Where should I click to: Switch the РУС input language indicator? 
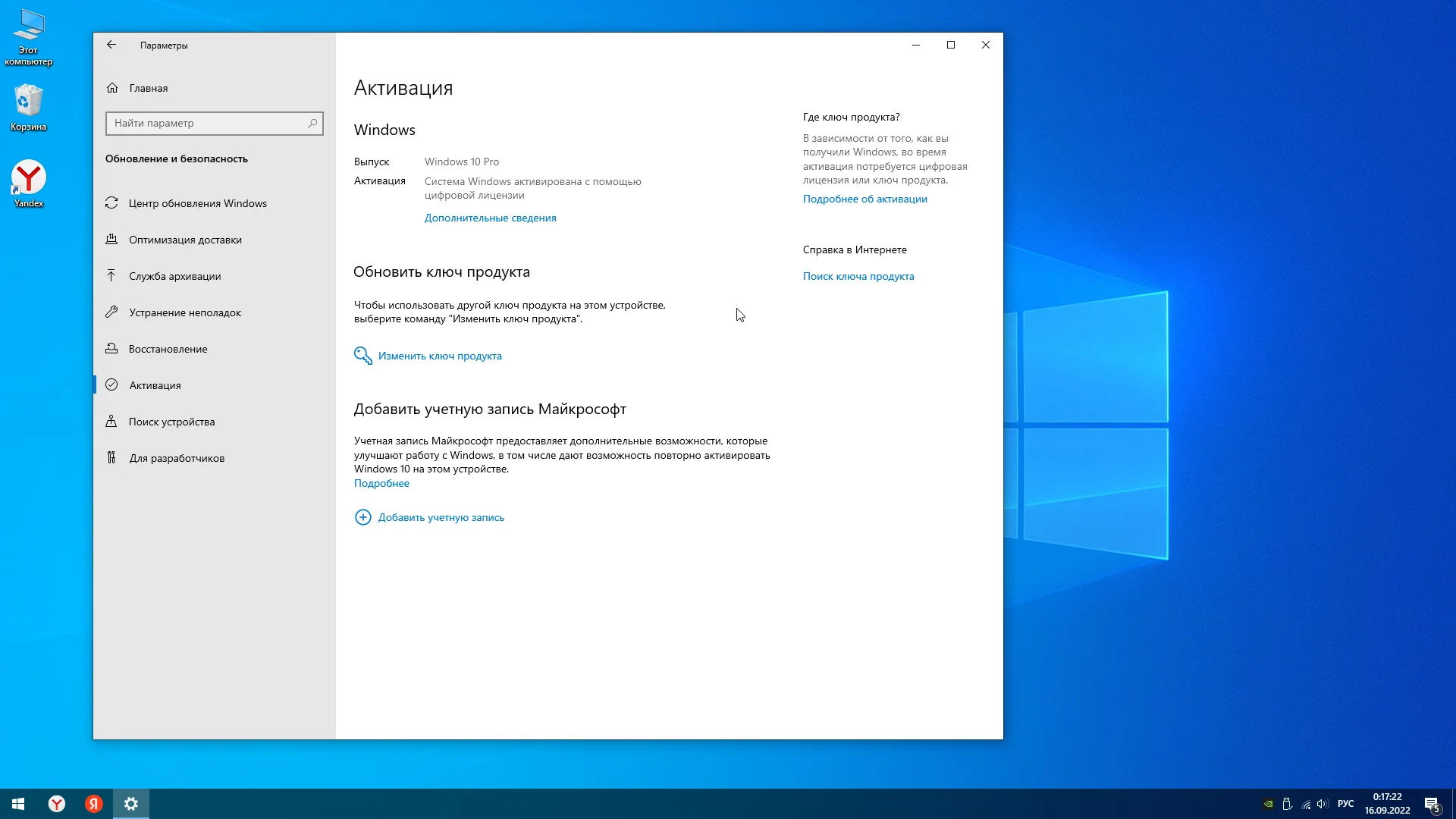1345,804
